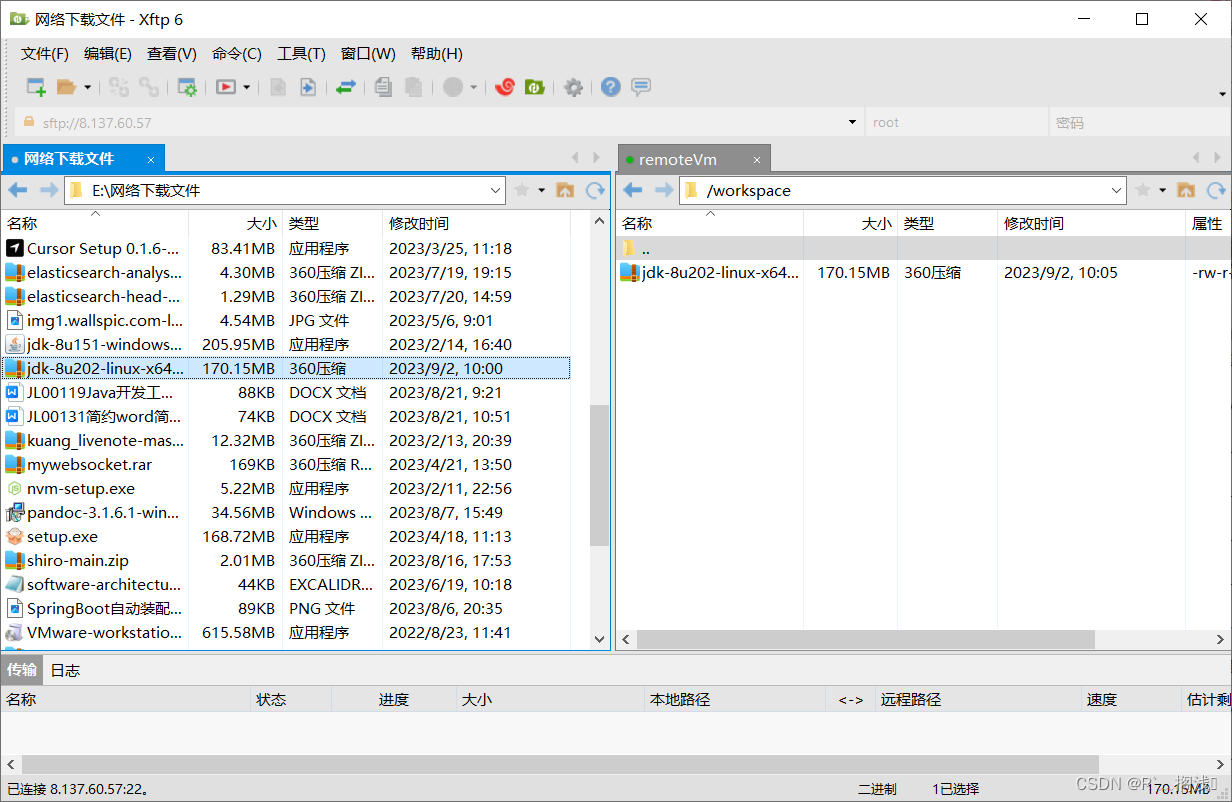This screenshot has width=1232, height=802.
Task: Refresh the remote pane file list
Action: (x=1216, y=190)
